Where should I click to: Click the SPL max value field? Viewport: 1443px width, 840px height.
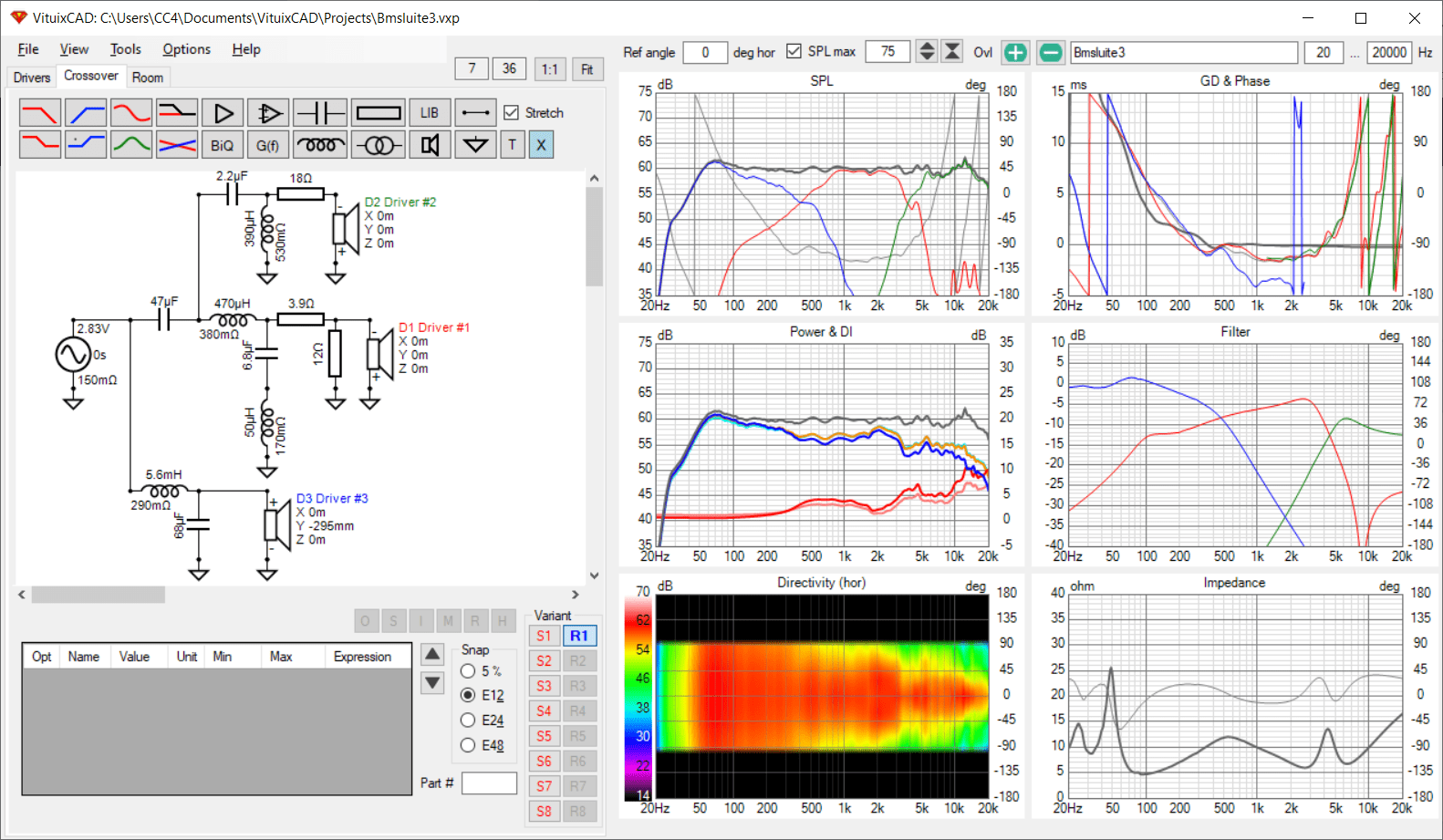click(x=888, y=52)
